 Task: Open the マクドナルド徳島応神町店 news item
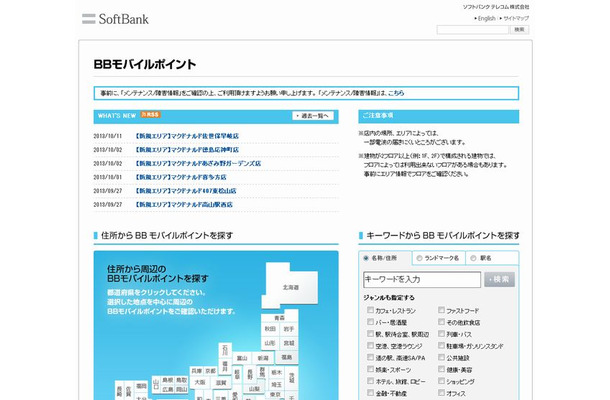pyautogui.click(x=186, y=149)
